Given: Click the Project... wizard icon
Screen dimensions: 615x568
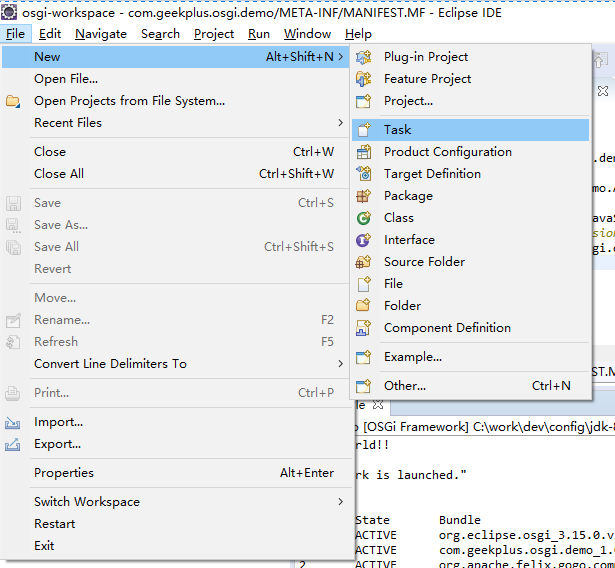Looking at the screenshot, I should coord(364,101).
